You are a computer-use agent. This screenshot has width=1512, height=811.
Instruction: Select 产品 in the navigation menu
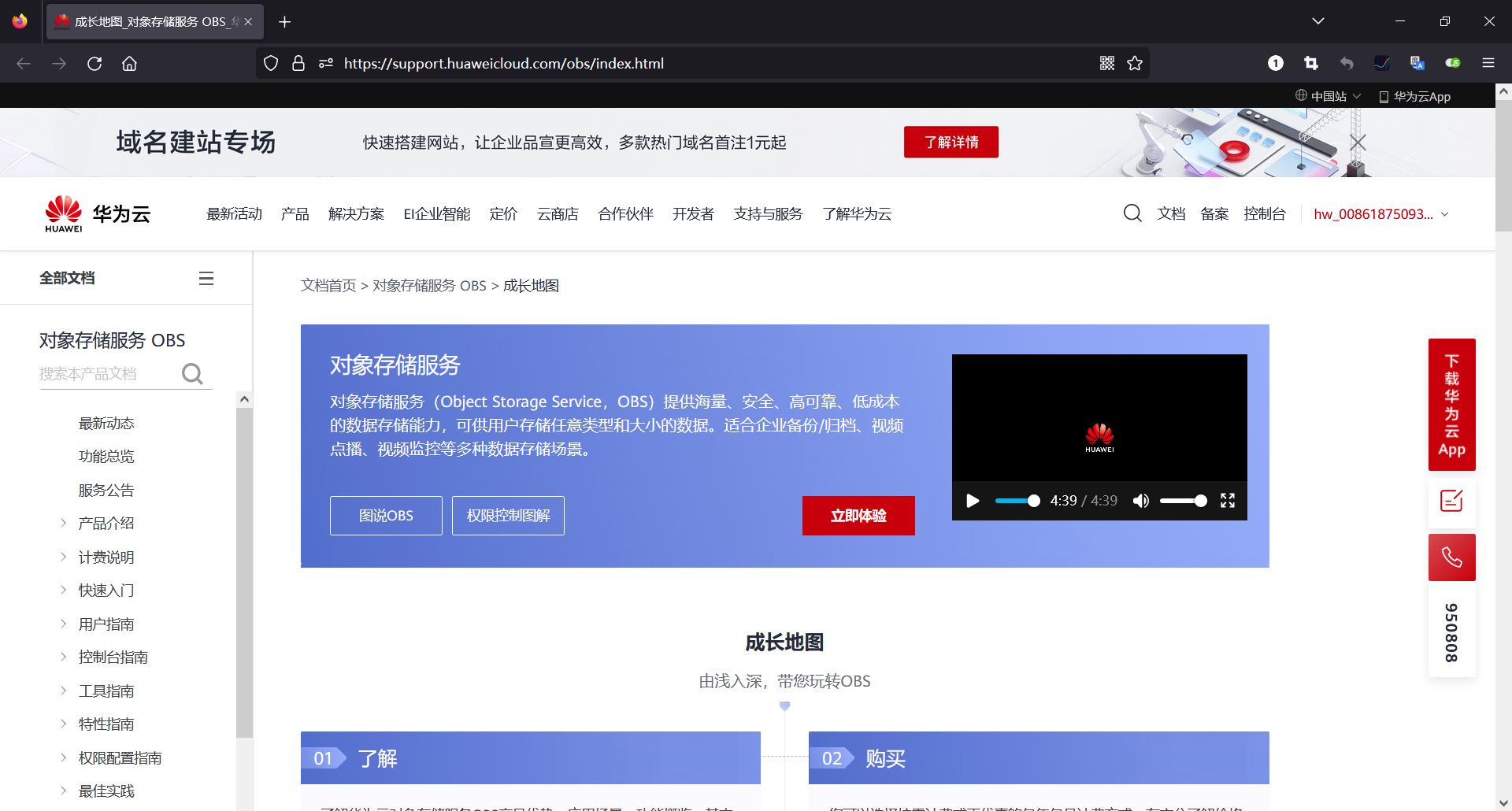pos(295,213)
